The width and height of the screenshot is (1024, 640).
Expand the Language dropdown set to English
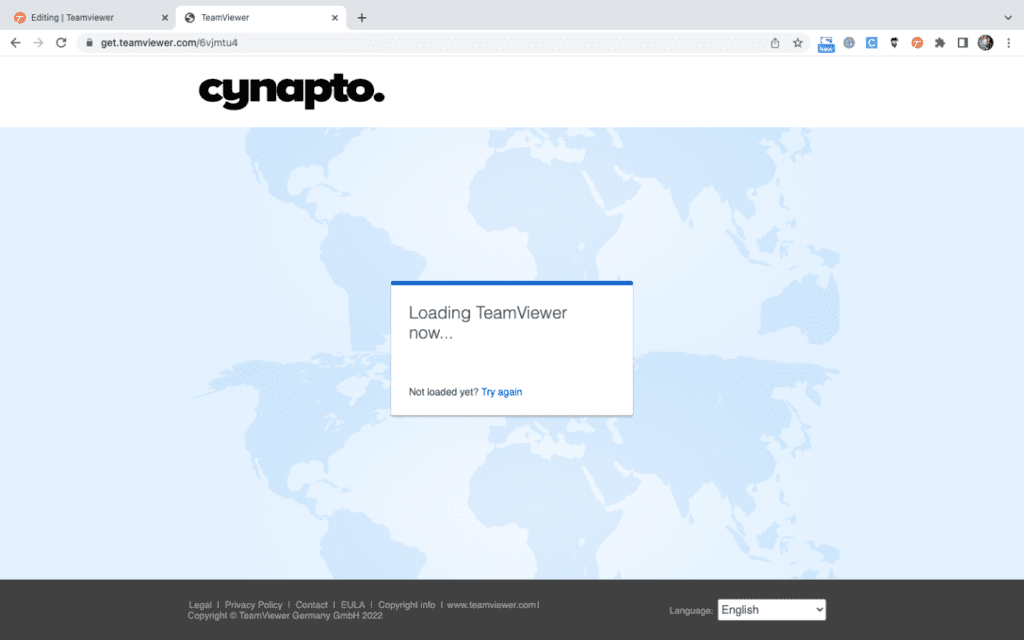click(771, 610)
